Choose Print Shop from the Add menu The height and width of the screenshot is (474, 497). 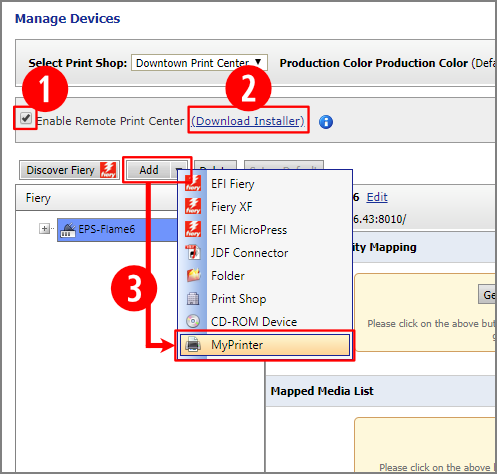click(265, 299)
